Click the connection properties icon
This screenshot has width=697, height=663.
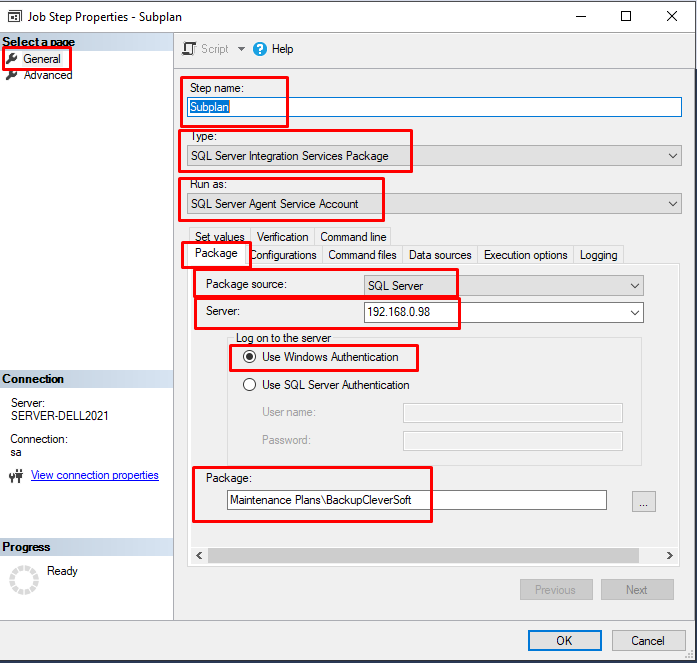tap(15, 476)
